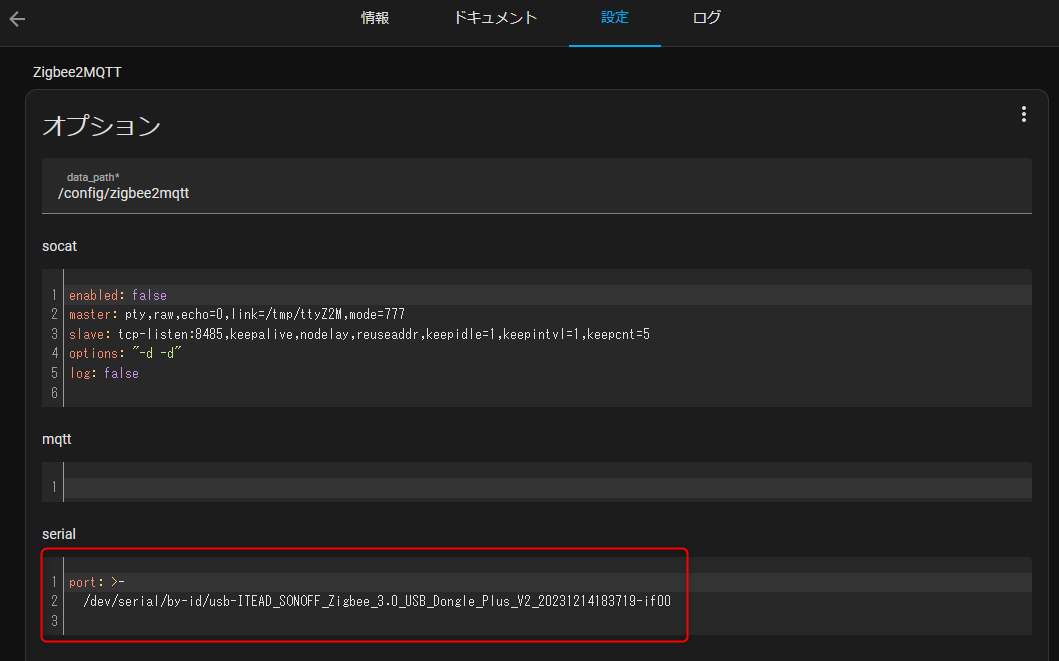Click the socat section label
Screen dimensions: 1059x661
[59, 246]
